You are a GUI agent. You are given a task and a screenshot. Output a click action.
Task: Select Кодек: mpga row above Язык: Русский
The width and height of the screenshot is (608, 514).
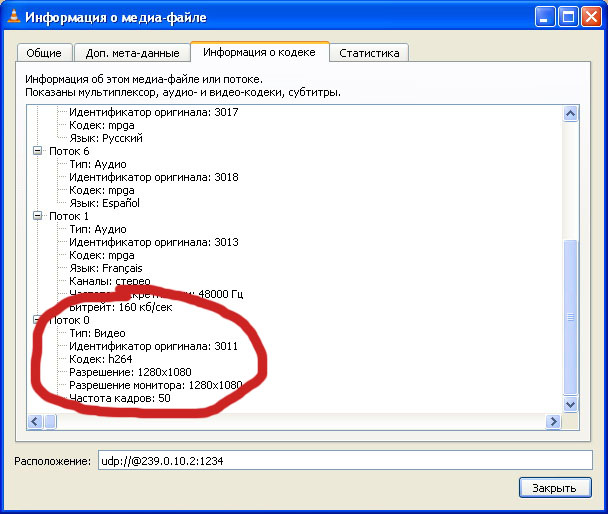click(102, 125)
